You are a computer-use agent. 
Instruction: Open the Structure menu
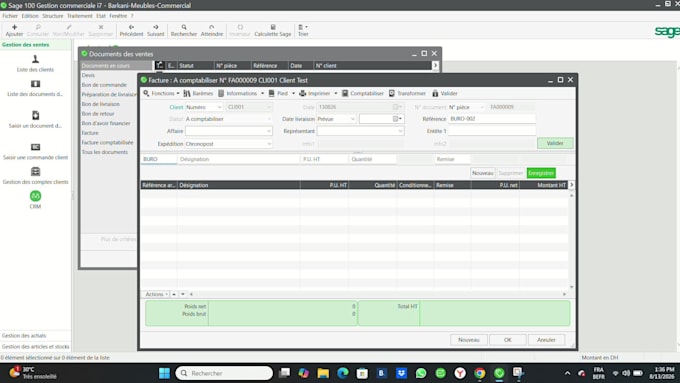[52, 16]
